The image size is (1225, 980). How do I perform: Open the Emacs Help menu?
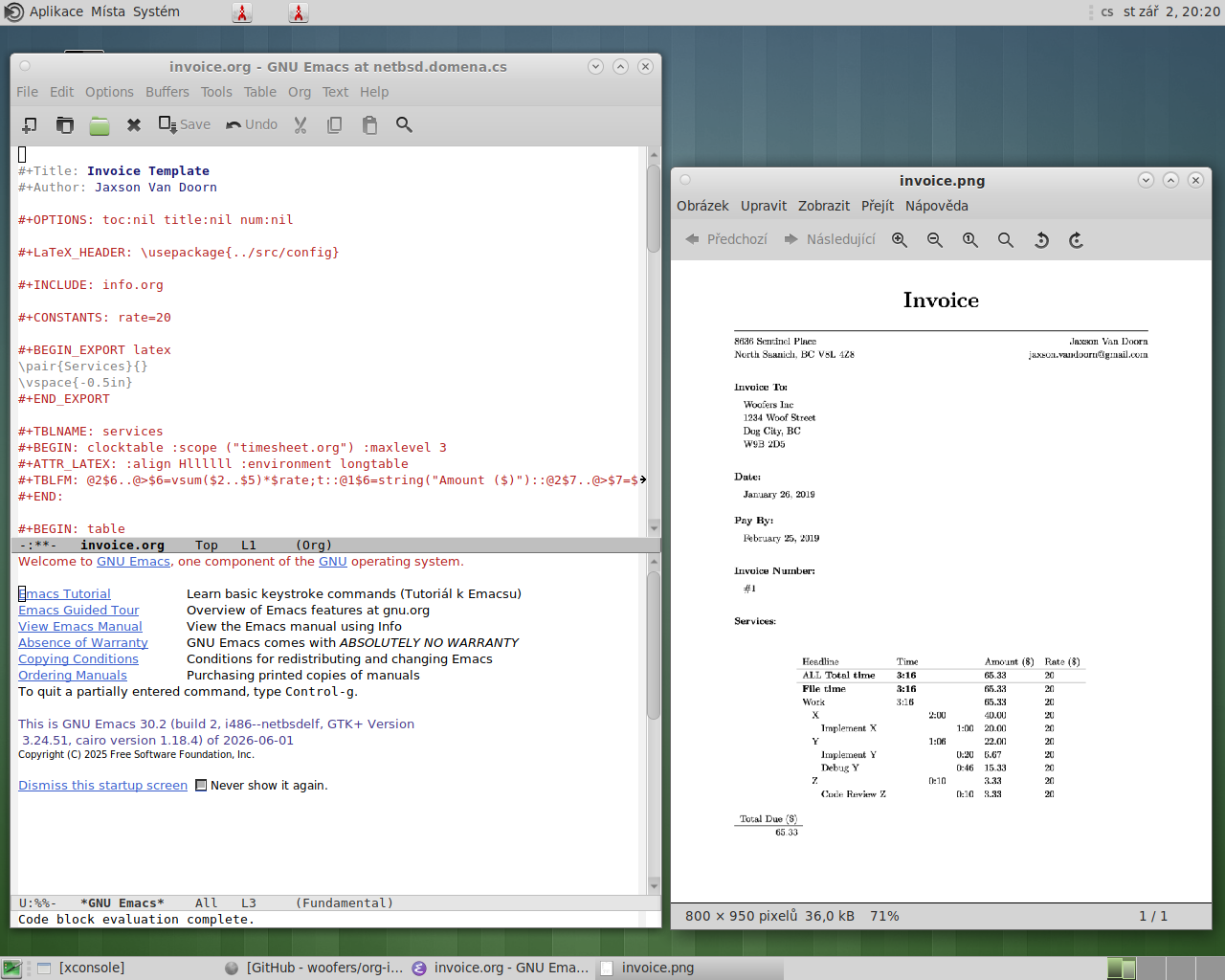[374, 92]
